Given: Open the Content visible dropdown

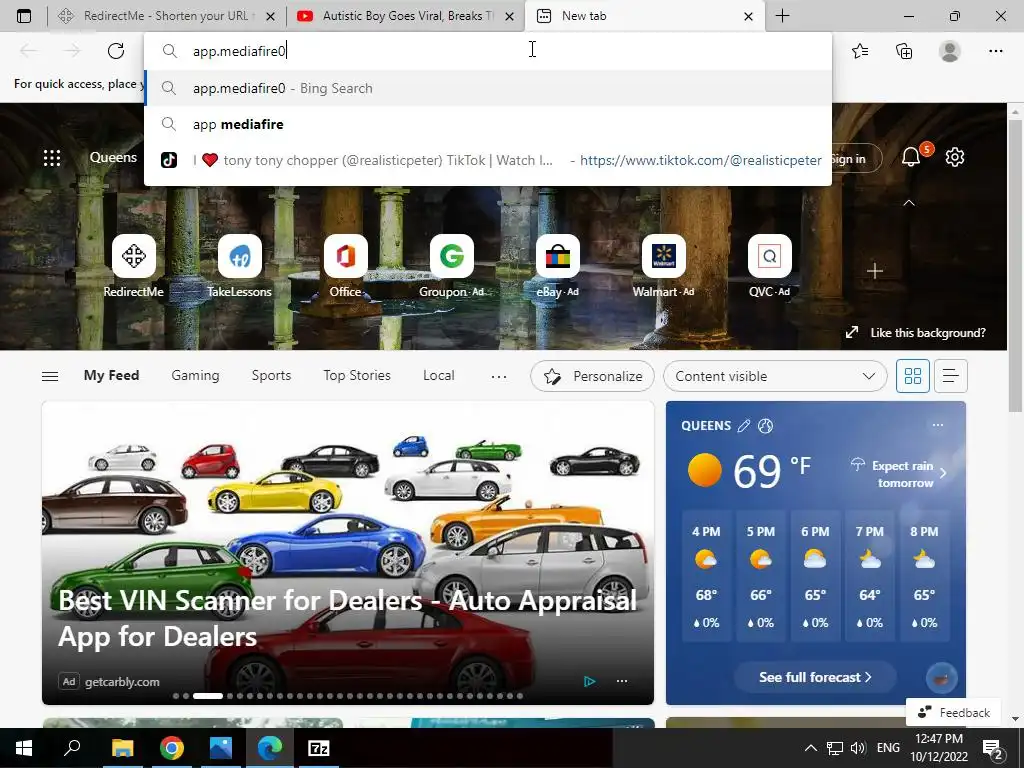Looking at the screenshot, I should [775, 376].
